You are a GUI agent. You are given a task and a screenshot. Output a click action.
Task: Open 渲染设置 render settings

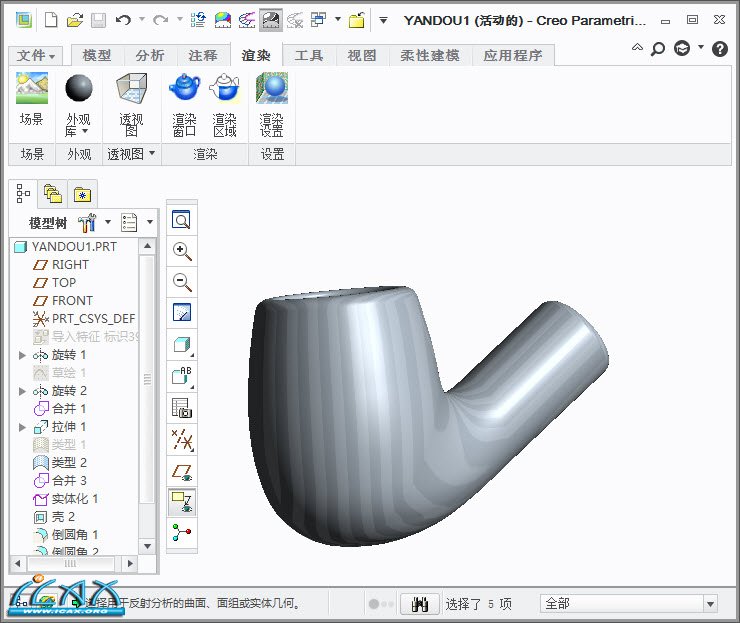click(x=272, y=105)
